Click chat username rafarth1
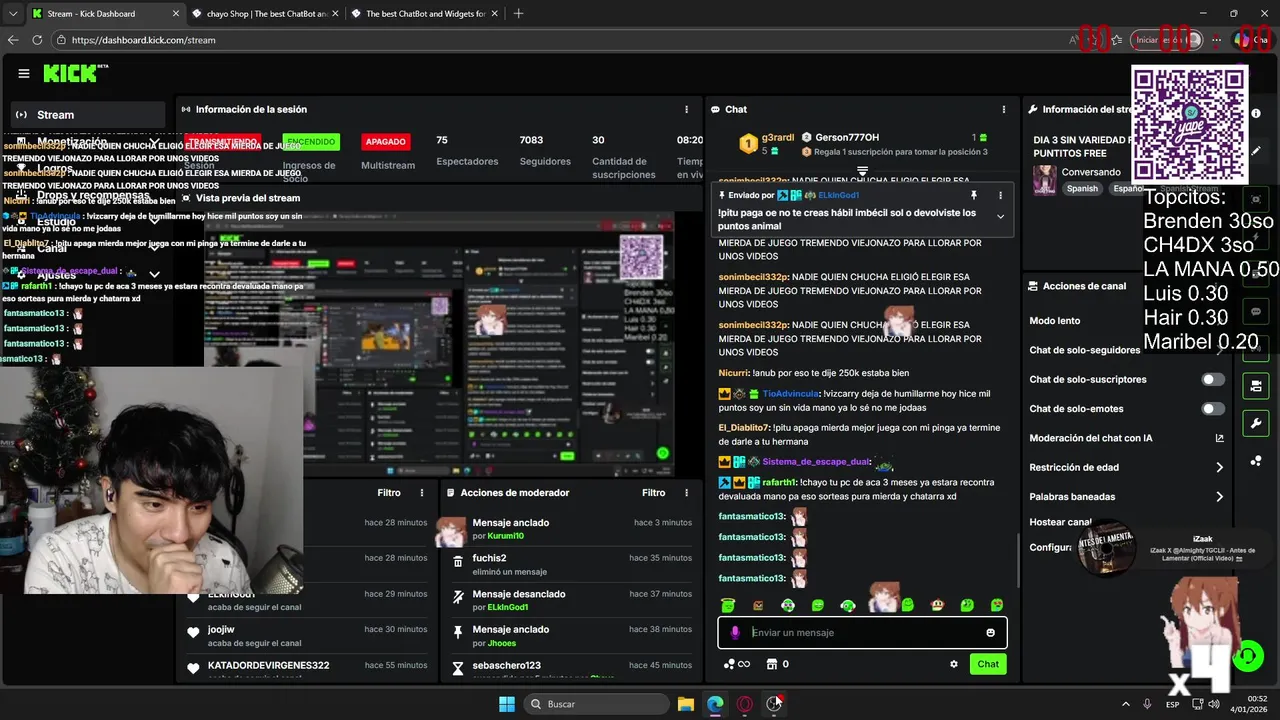This screenshot has height=720, width=1280. tap(779, 482)
